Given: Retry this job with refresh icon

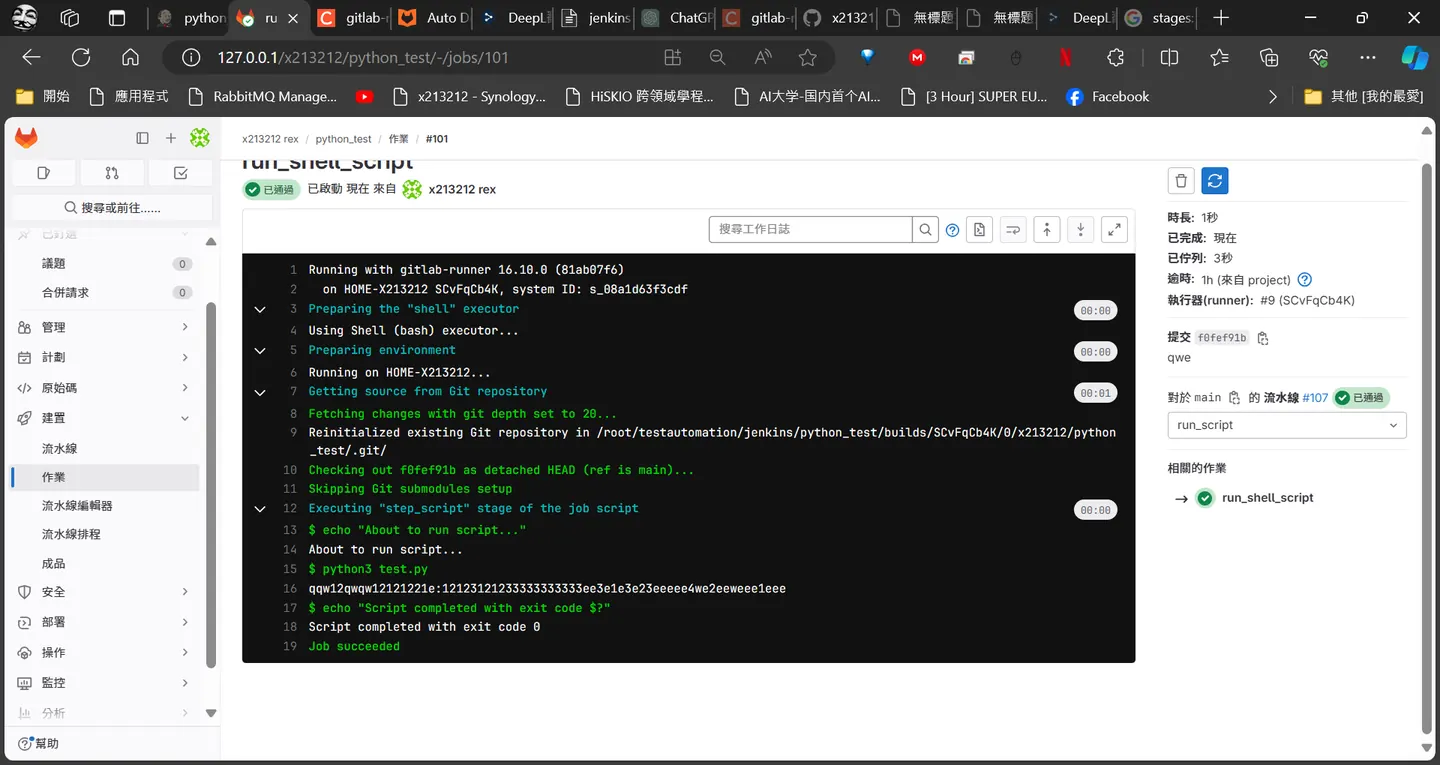Looking at the screenshot, I should click(x=1214, y=181).
